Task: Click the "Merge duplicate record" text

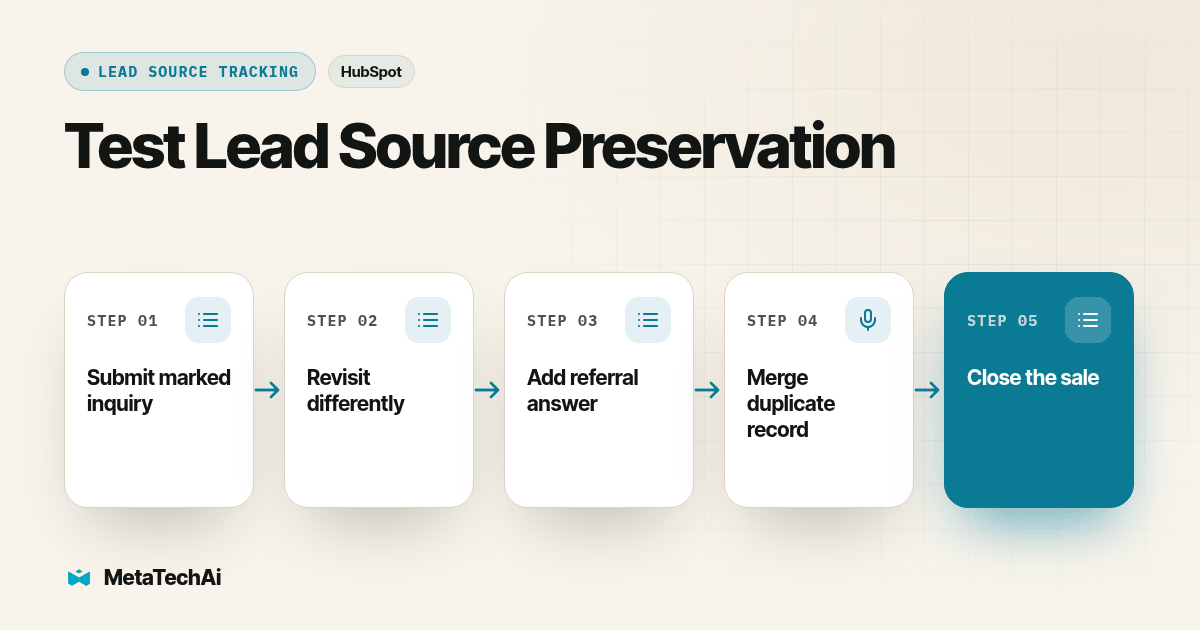Action: 791,403
